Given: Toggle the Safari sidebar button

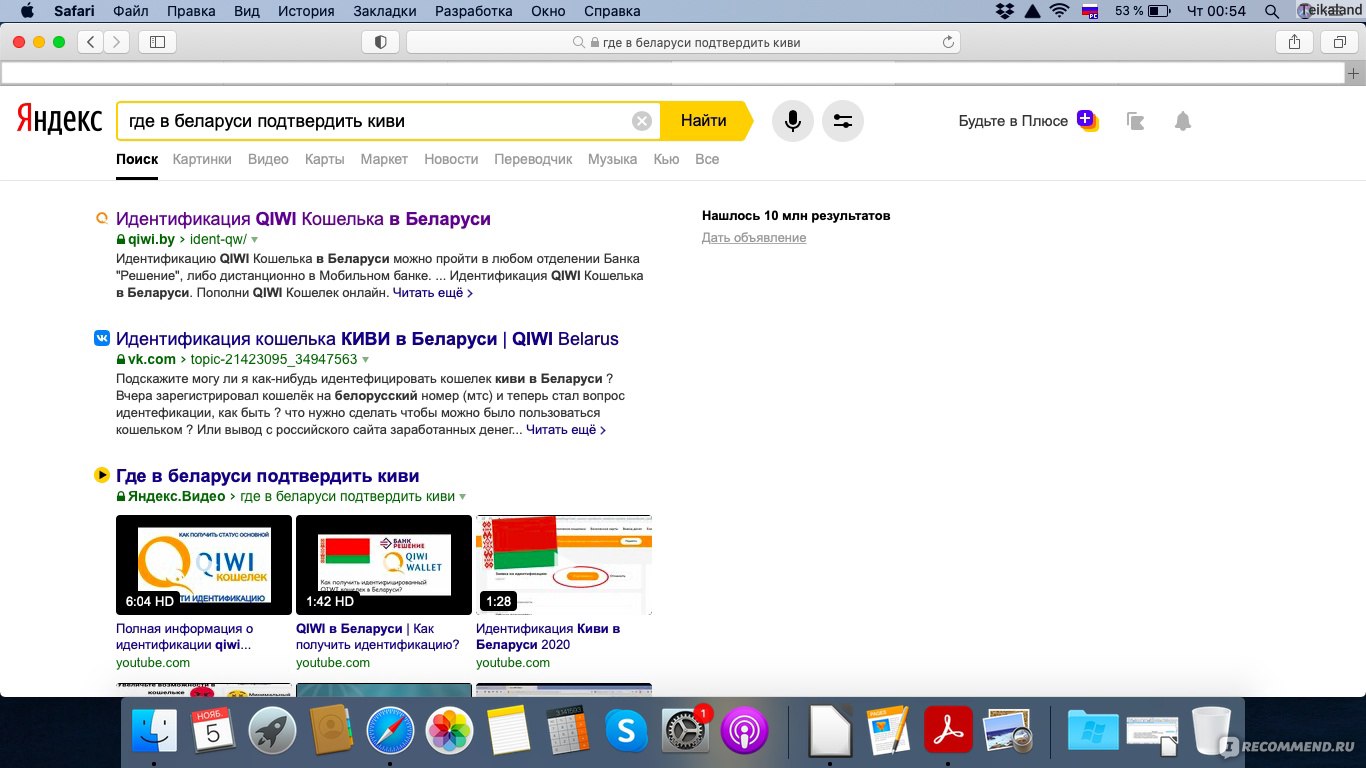Looking at the screenshot, I should [157, 42].
